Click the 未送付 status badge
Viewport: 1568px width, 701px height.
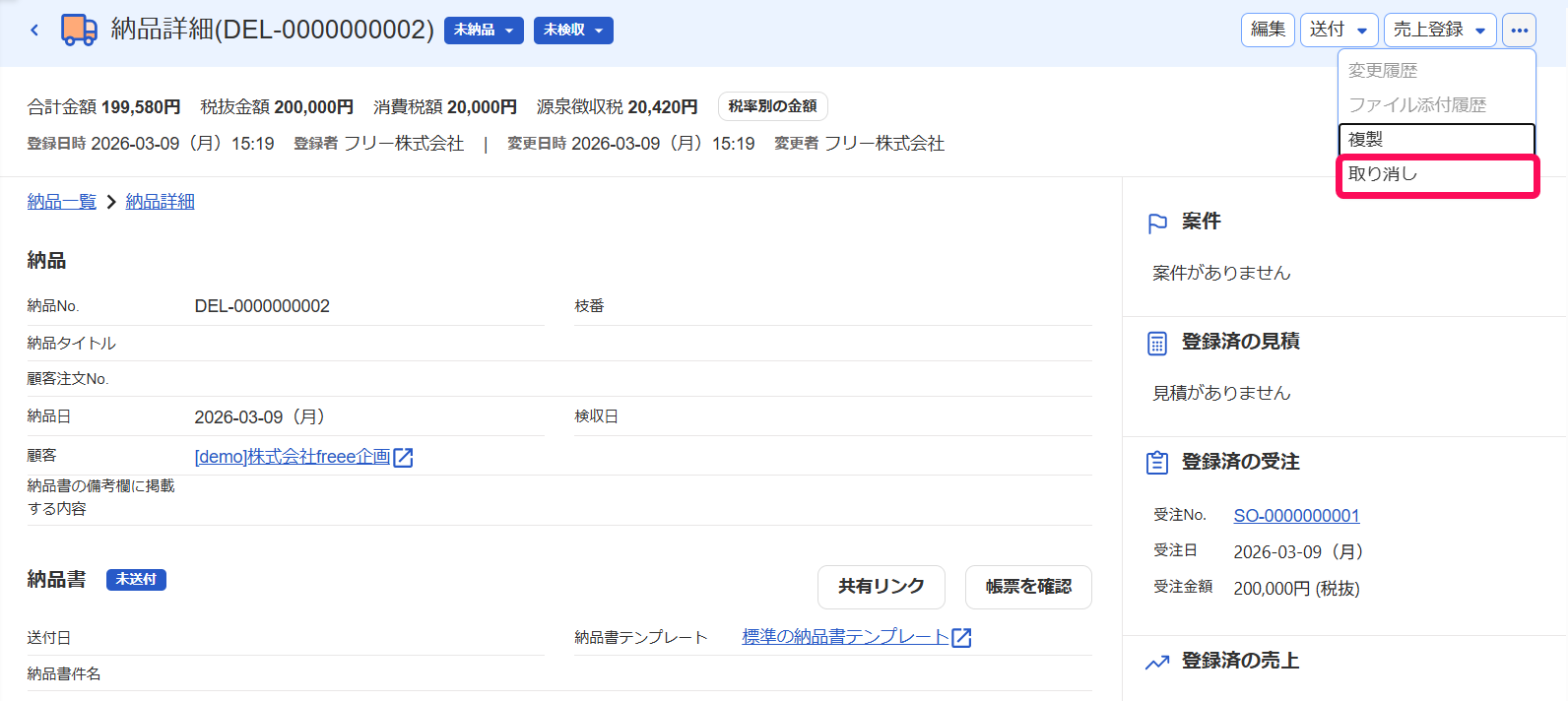point(136,580)
